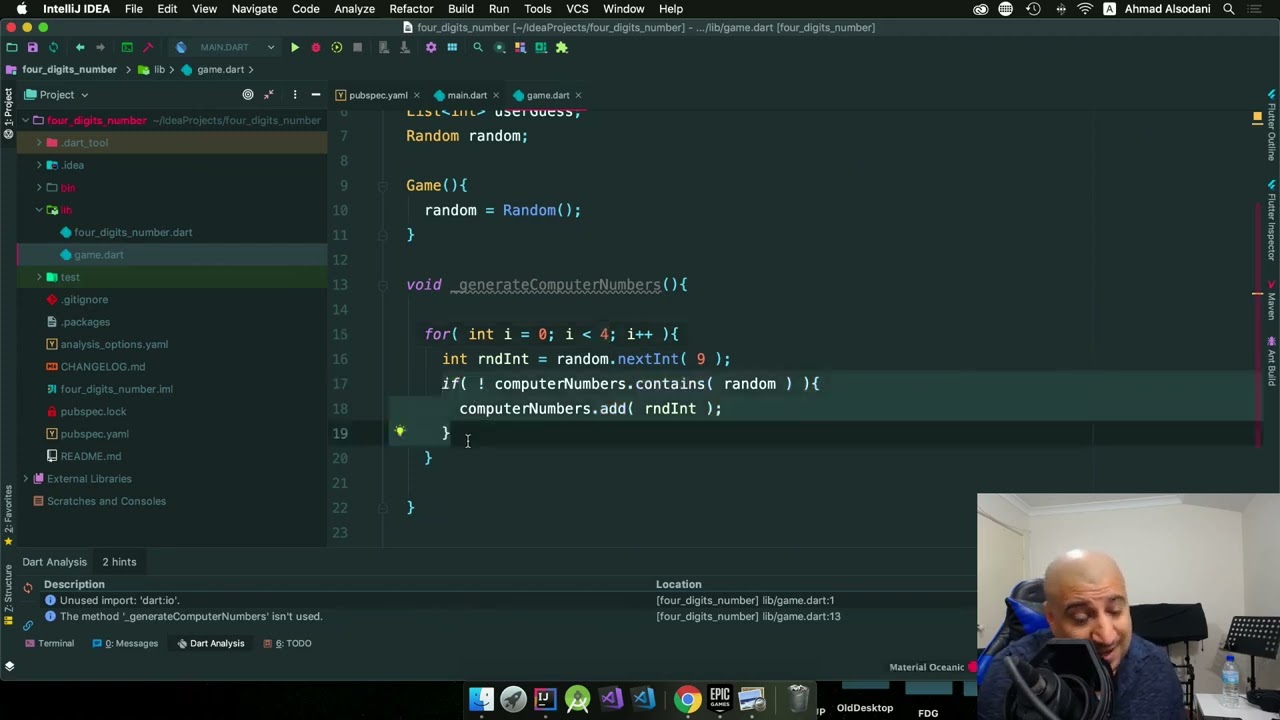This screenshot has width=1280, height=720.
Task: Select analysis_options.yaml in project tree
Action: [114, 344]
